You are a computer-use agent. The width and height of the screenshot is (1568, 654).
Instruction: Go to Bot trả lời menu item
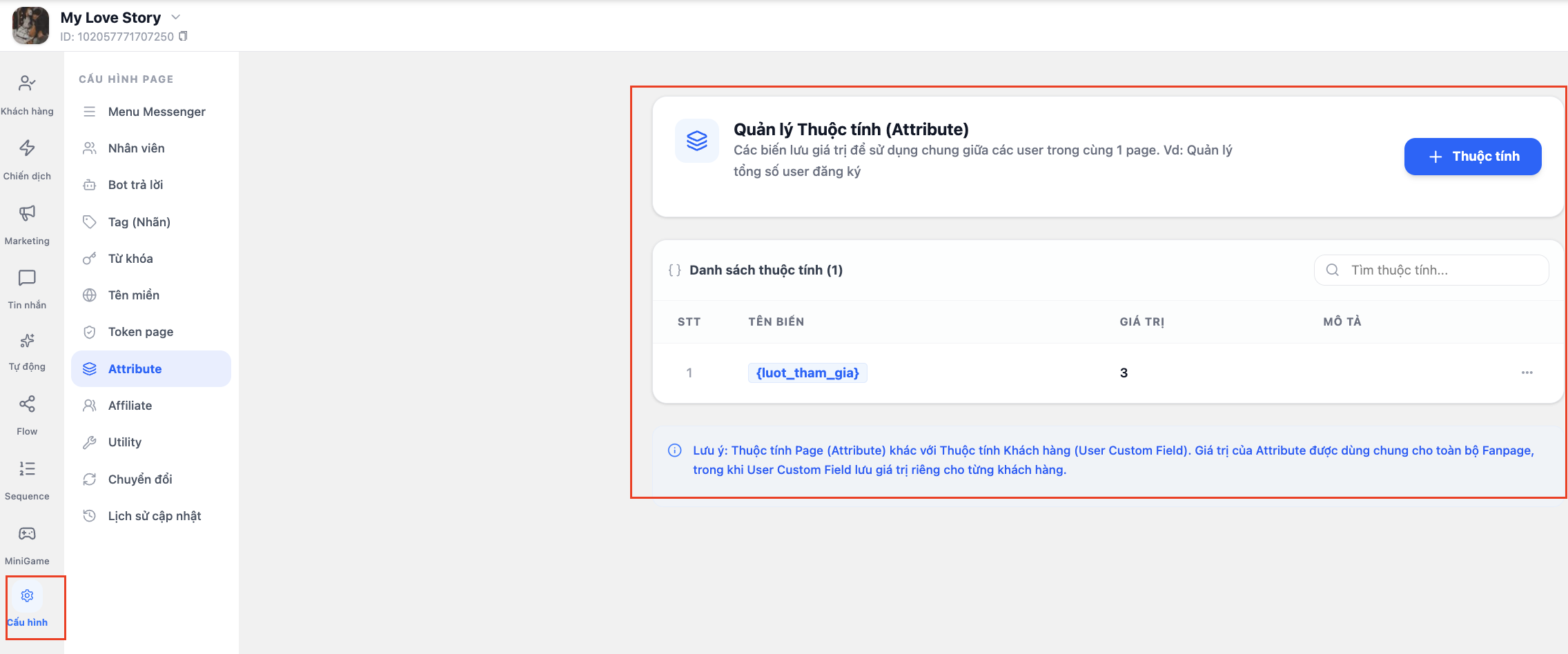tap(135, 185)
